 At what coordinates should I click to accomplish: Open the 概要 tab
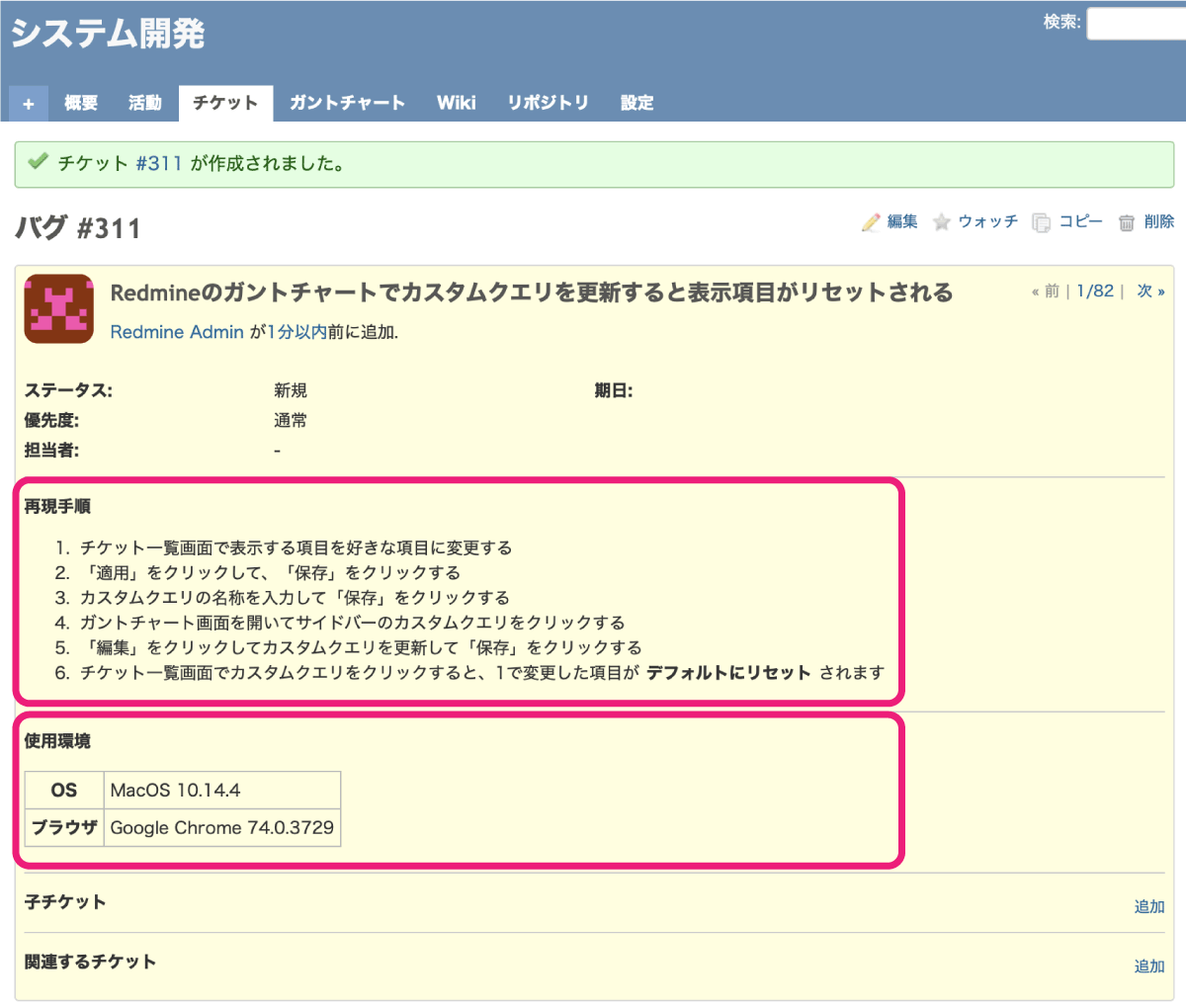point(81,103)
